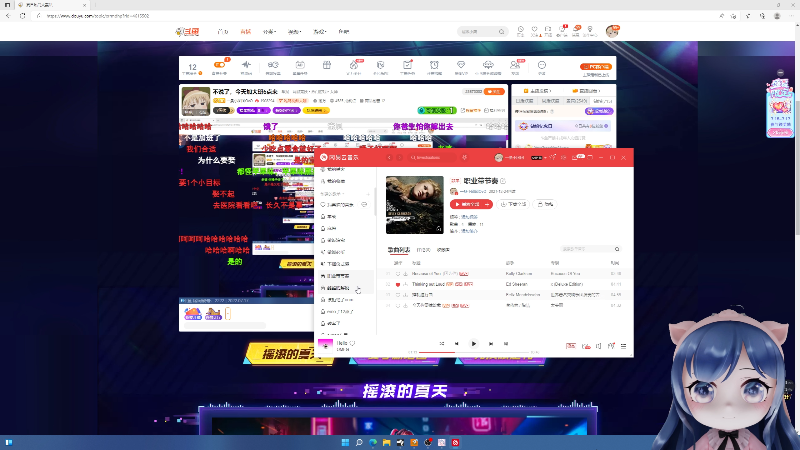Open the lyrics icon beside next-track button
This screenshot has height=450, width=800.
click(x=506, y=344)
